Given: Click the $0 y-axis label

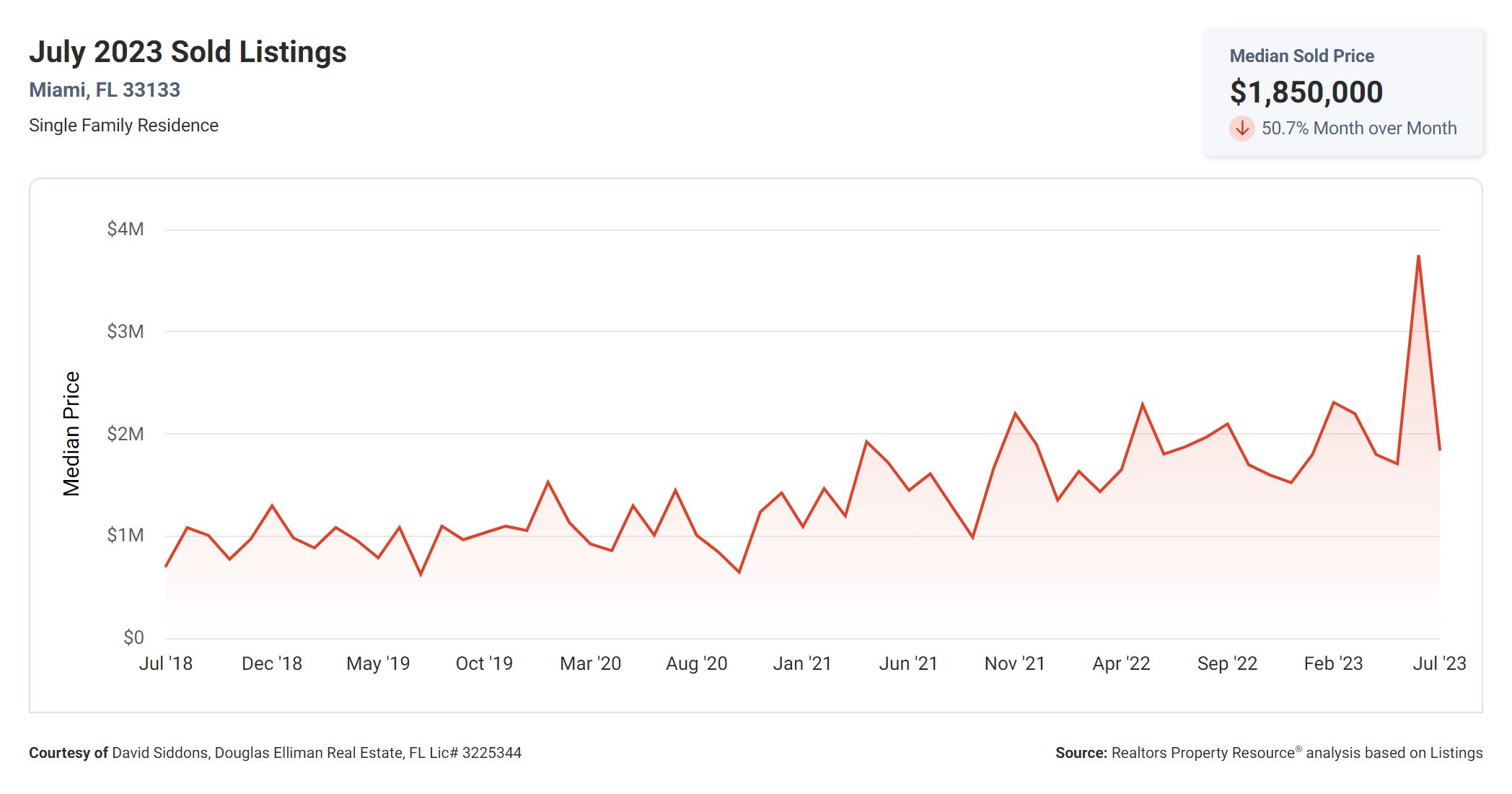Looking at the screenshot, I should 133,638.
